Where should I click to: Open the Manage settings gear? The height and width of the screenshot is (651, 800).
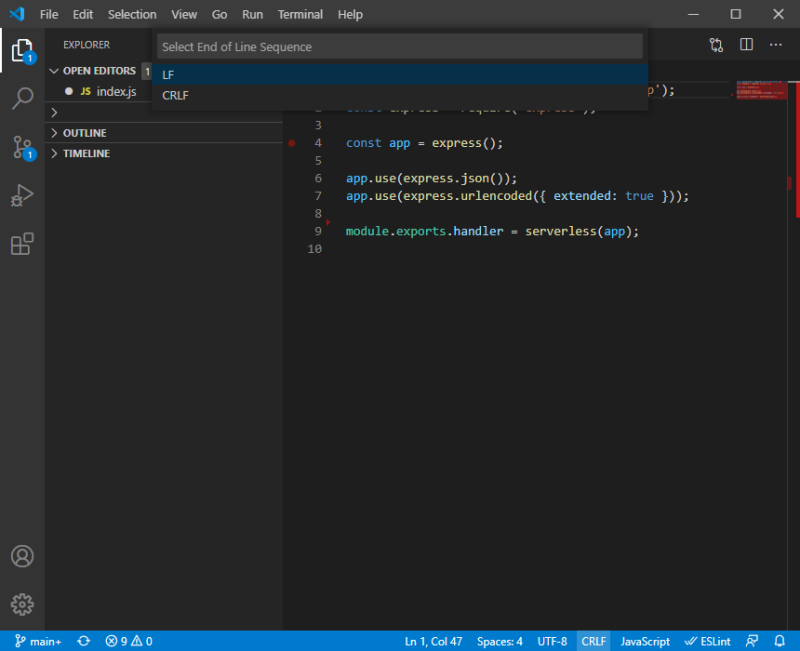click(x=22, y=604)
